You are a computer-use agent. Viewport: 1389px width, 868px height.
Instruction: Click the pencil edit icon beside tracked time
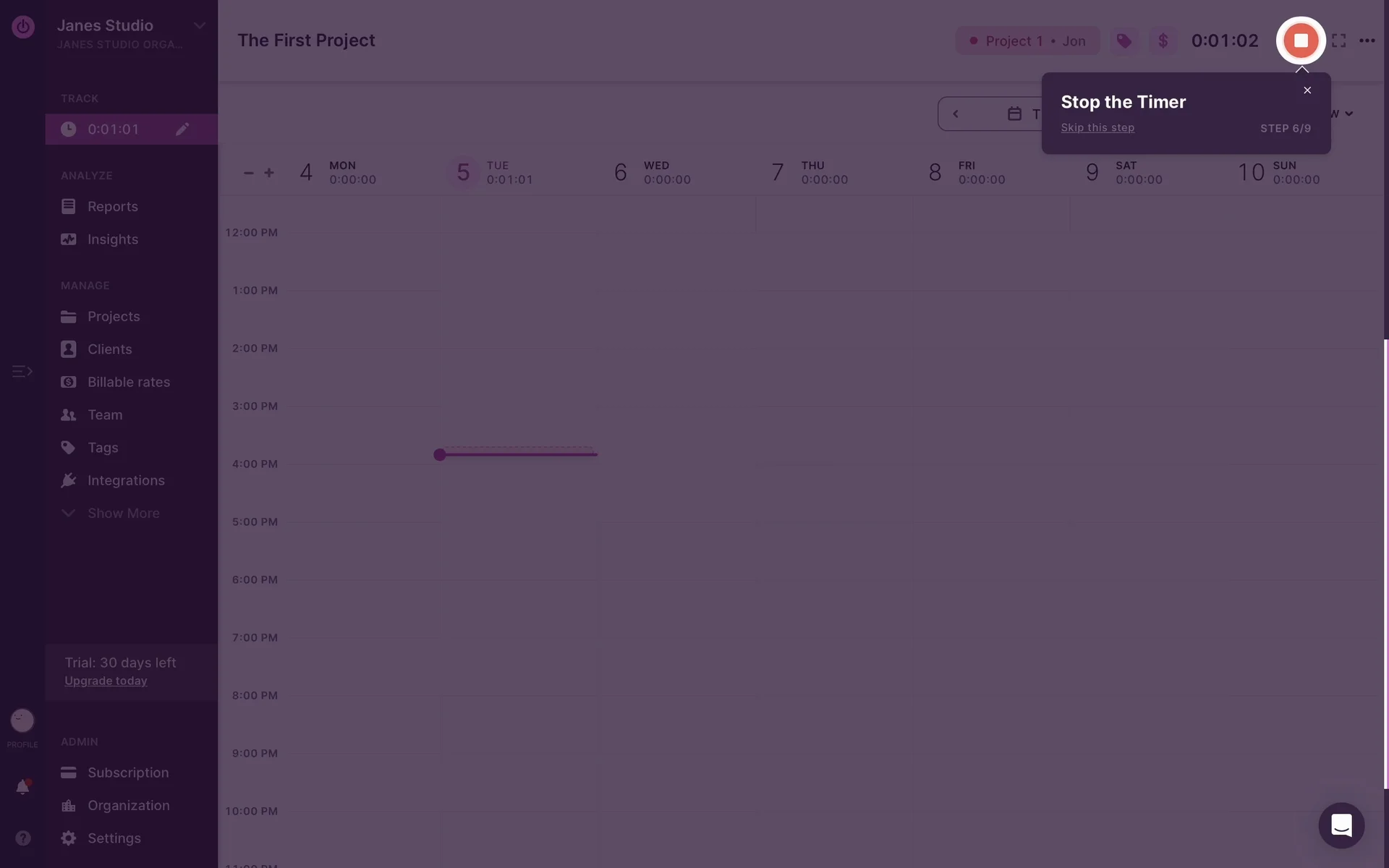[x=182, y=129]
